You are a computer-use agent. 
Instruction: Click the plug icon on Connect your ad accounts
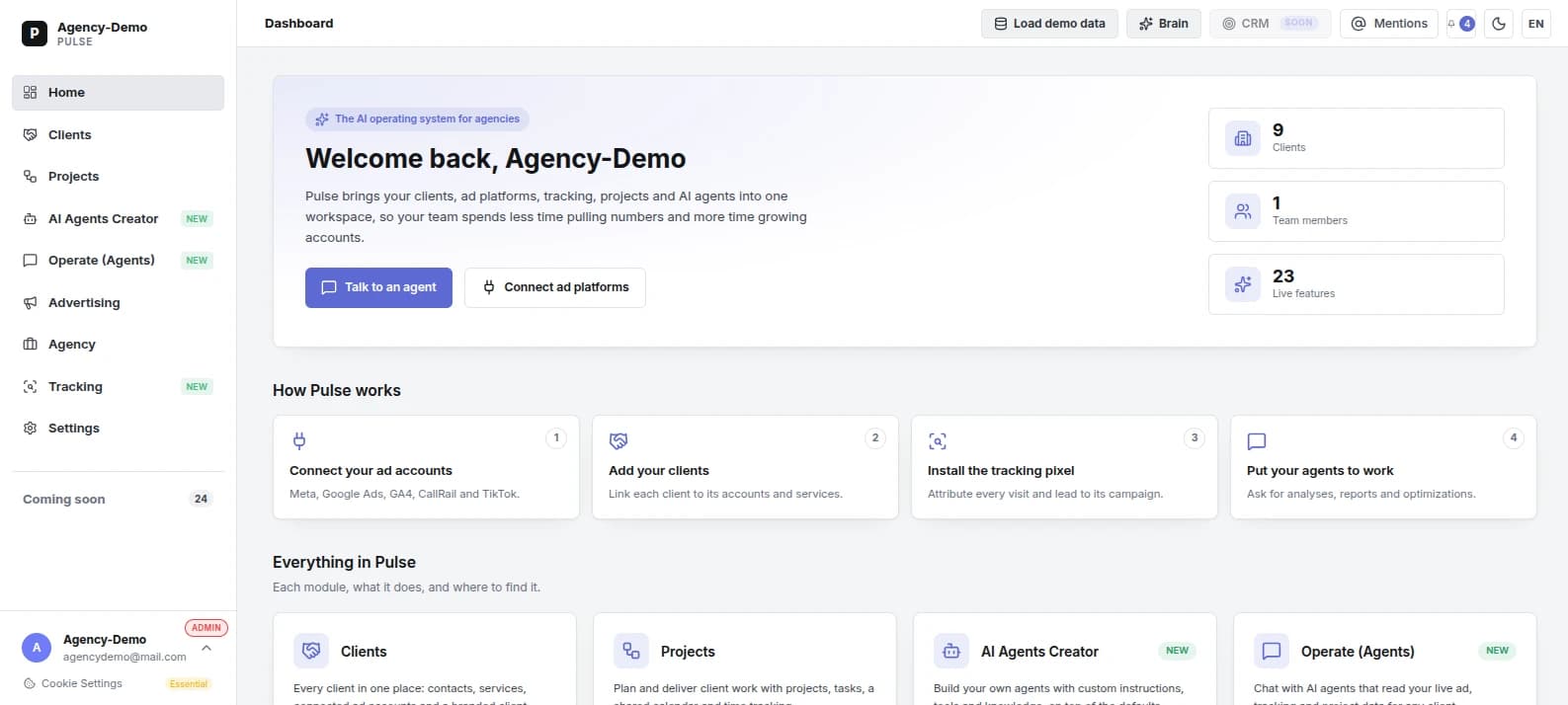pyautogui.click(x=299, y=440)
